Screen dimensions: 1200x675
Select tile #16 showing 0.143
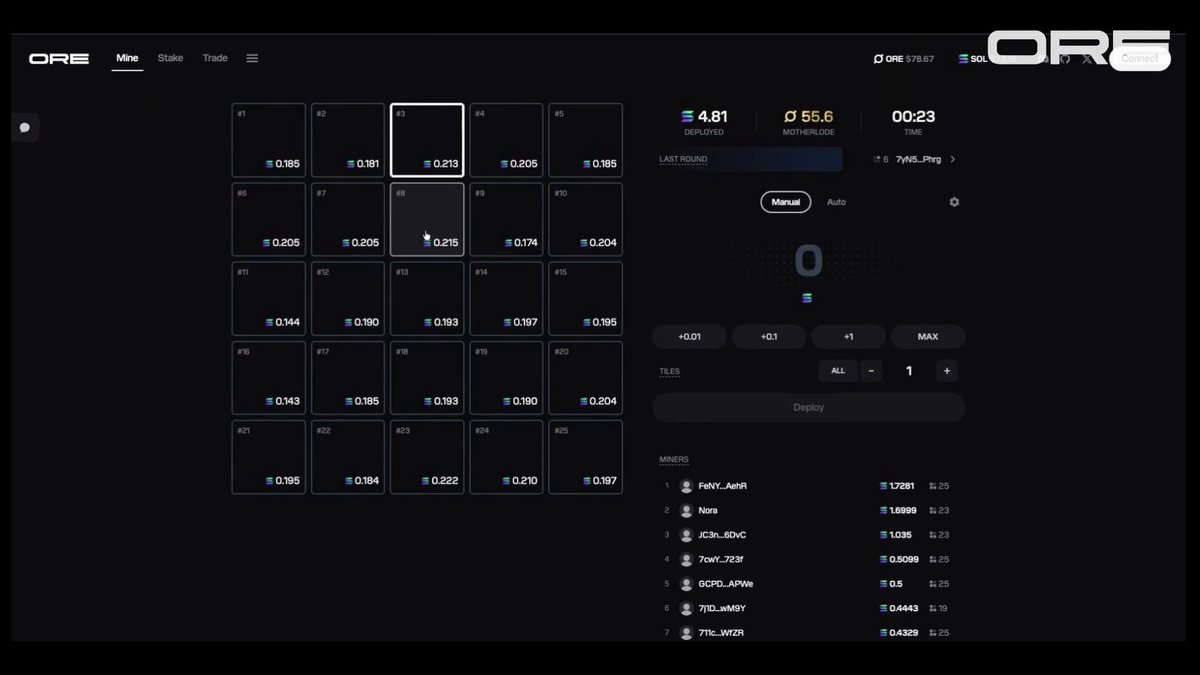(269, 378)
